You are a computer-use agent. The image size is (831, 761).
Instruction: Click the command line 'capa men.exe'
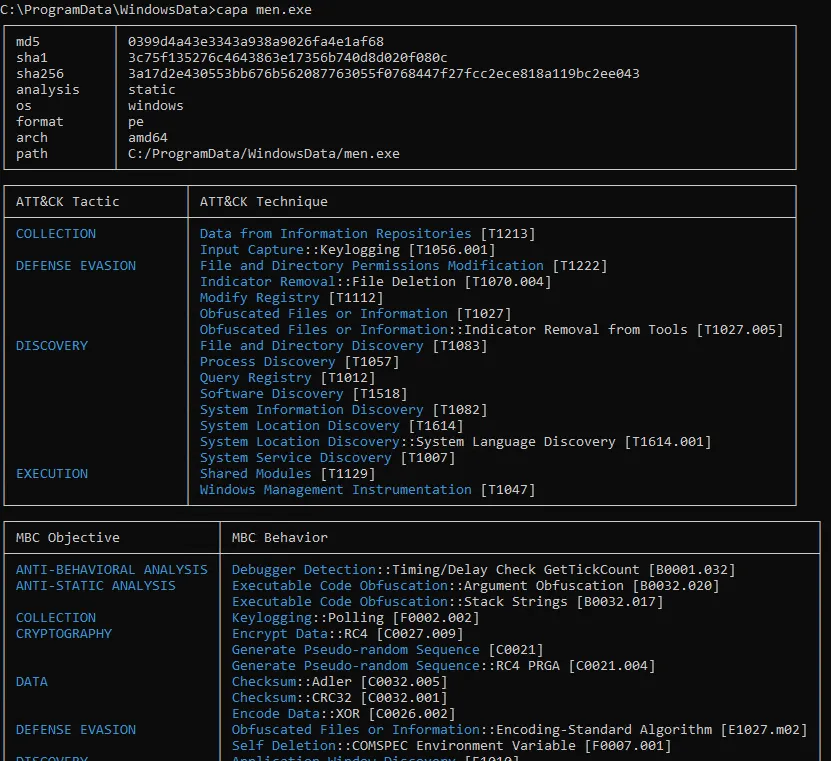tap(263, 10)
